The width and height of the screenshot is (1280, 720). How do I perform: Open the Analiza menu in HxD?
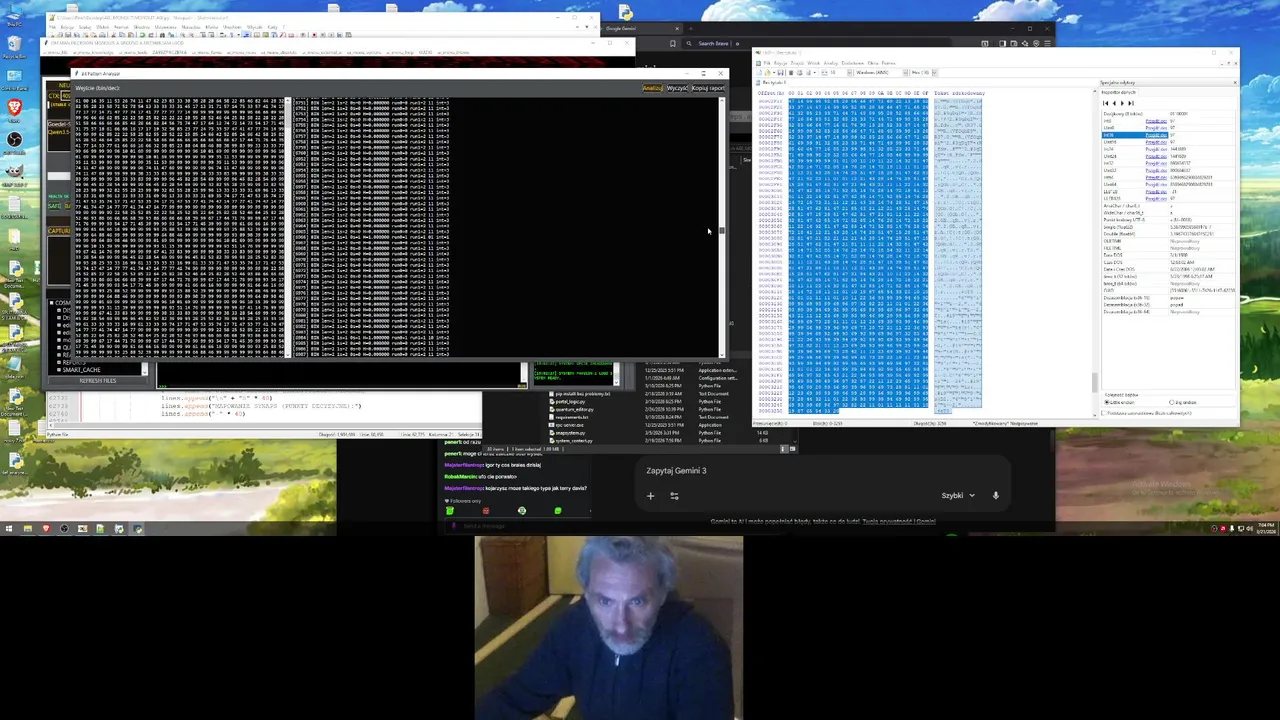(830, 63)
